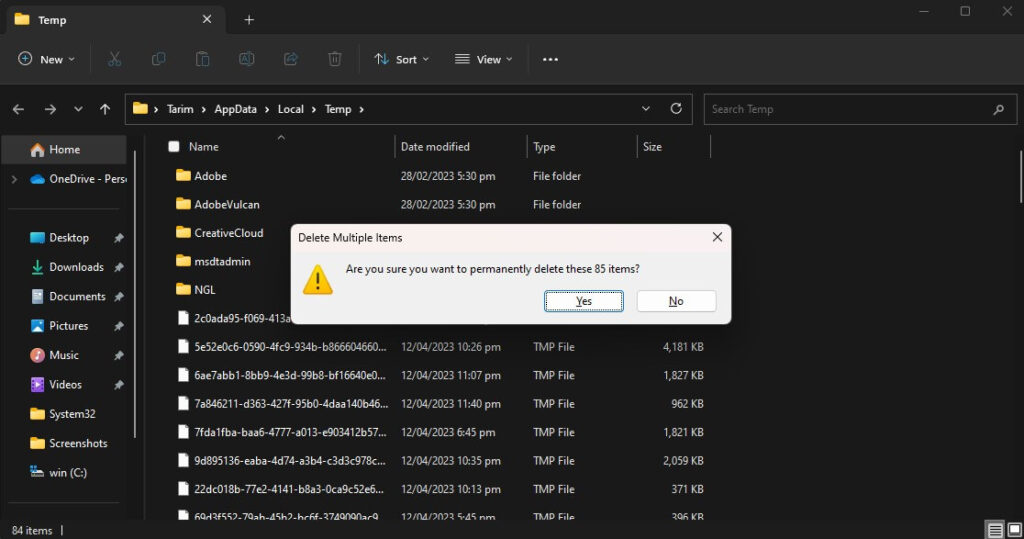Click the Share icon in toolbar

pos(291,59)
